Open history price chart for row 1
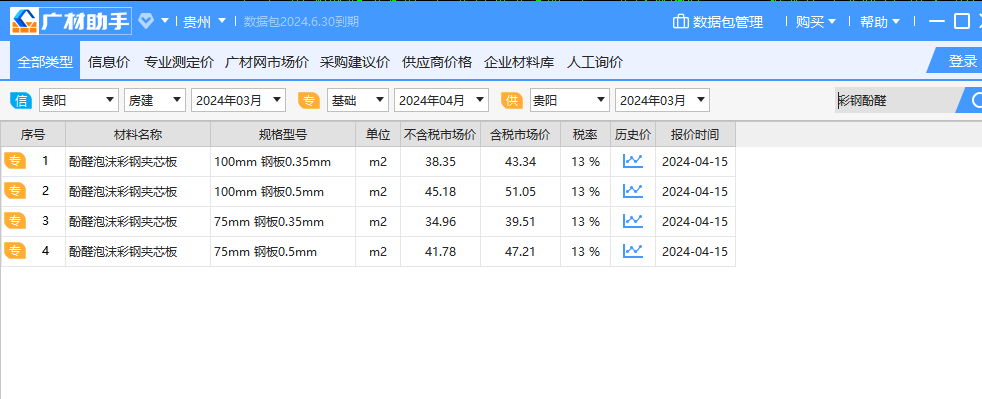 click(633, 161)
